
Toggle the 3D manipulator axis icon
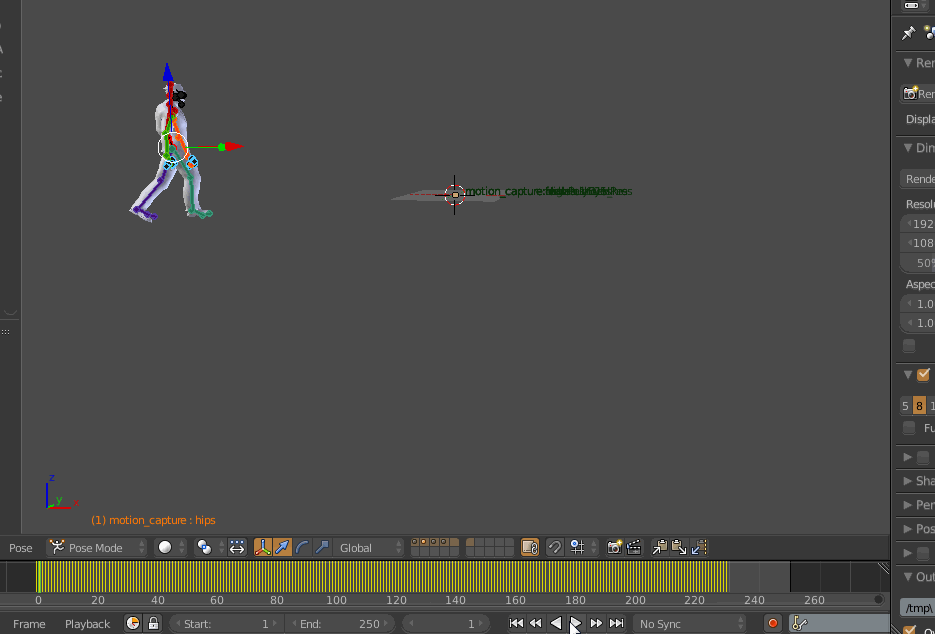263,548
